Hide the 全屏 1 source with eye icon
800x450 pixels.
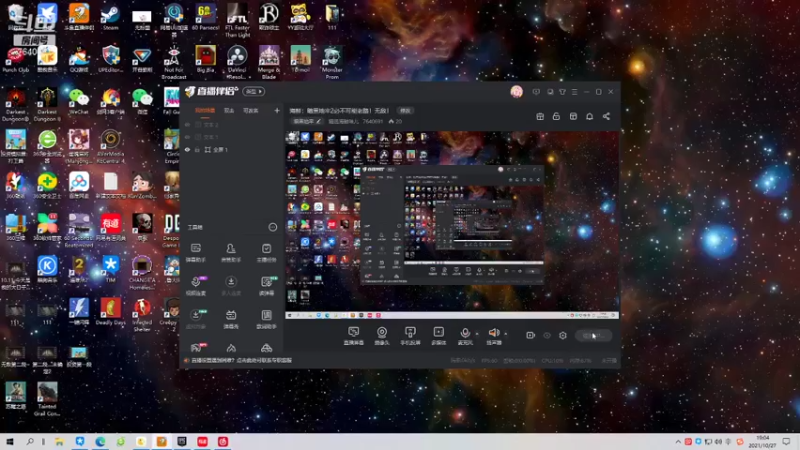[187, 150]
